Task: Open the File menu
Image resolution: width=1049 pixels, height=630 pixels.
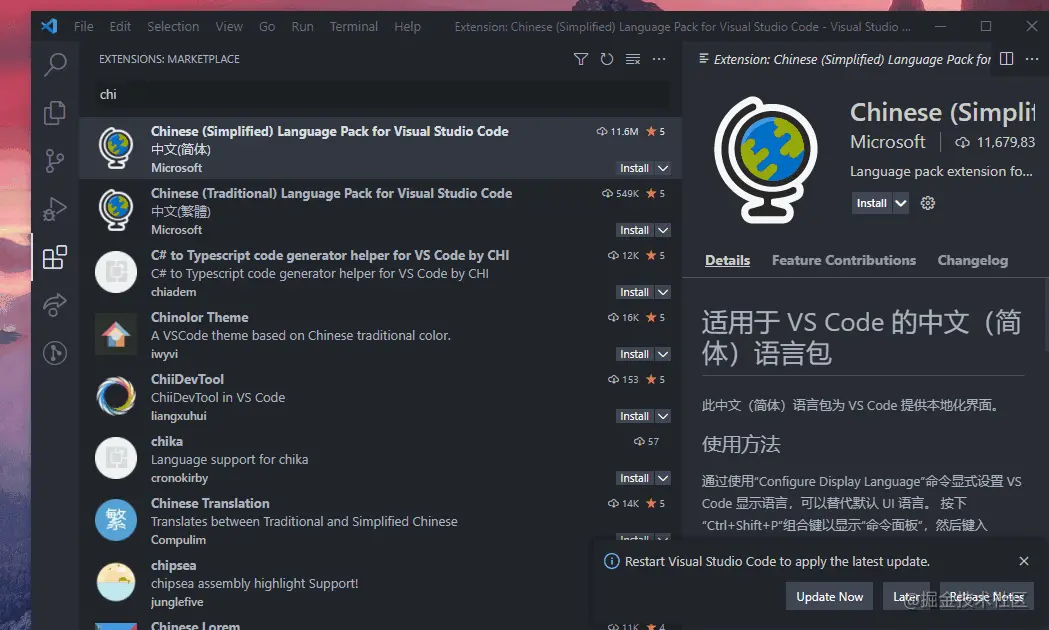Action: (x=84, y=26)
